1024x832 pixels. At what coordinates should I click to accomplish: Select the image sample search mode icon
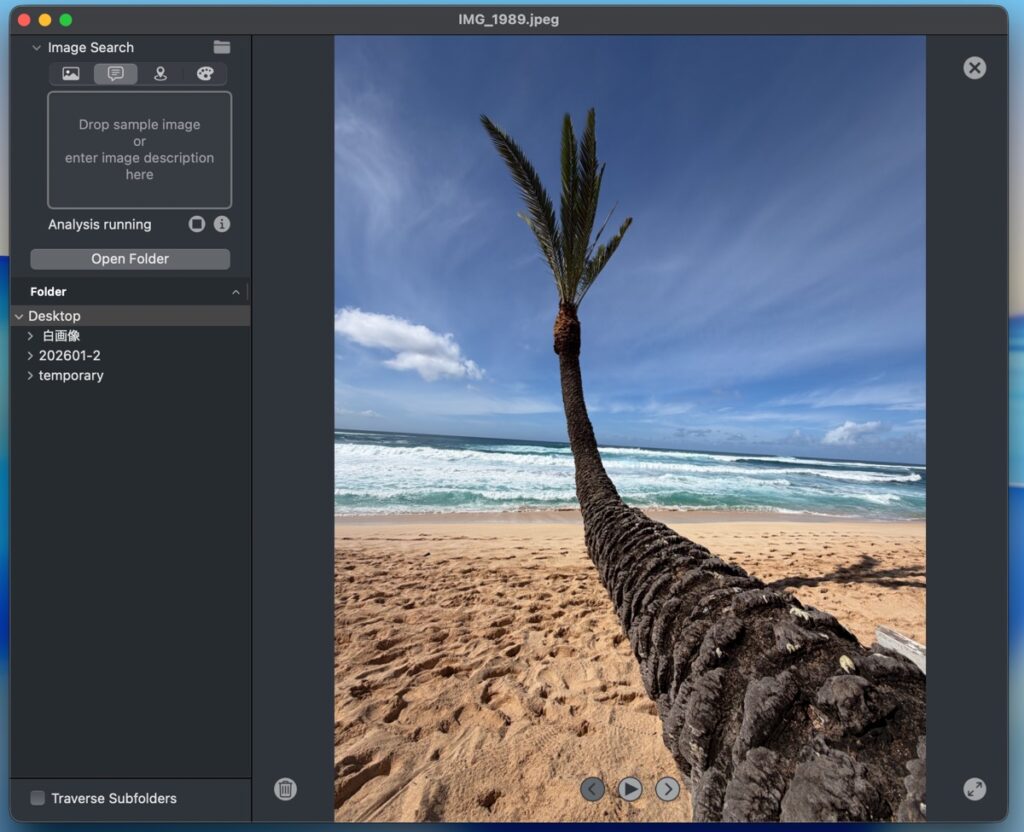[x=71, y=74]
